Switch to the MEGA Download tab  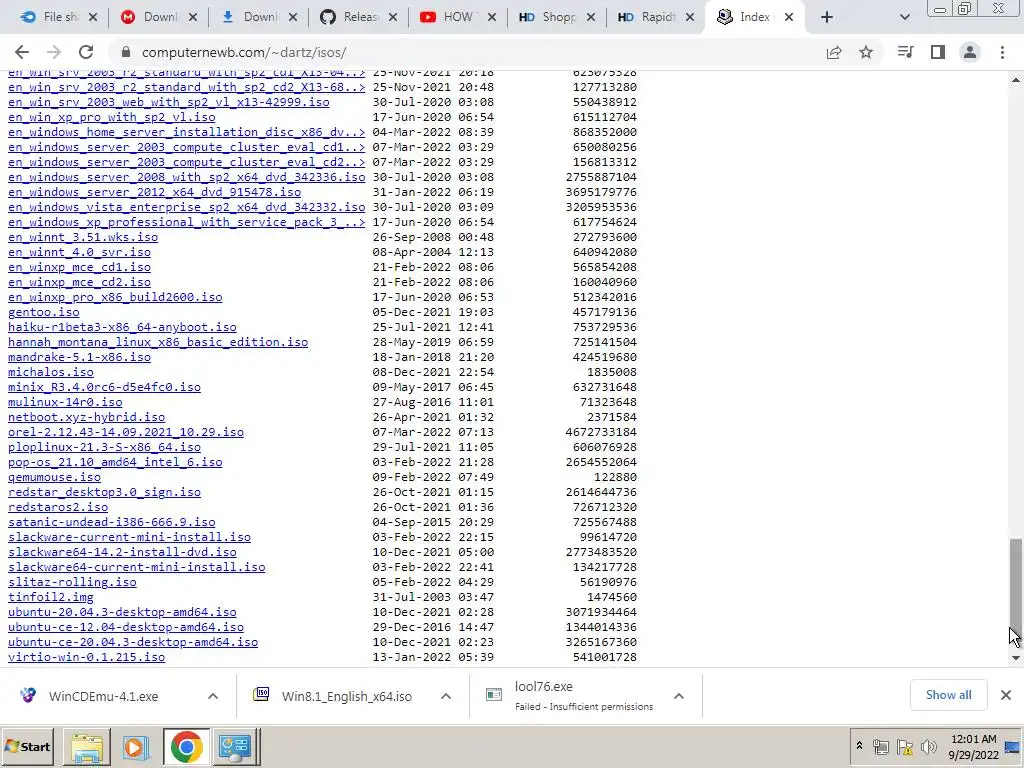tap(159, 18)
